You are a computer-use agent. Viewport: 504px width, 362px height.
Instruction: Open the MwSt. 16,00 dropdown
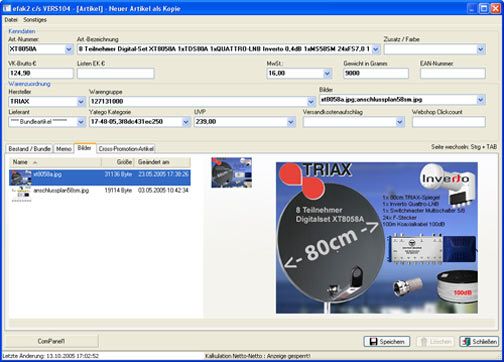point(327,73)
